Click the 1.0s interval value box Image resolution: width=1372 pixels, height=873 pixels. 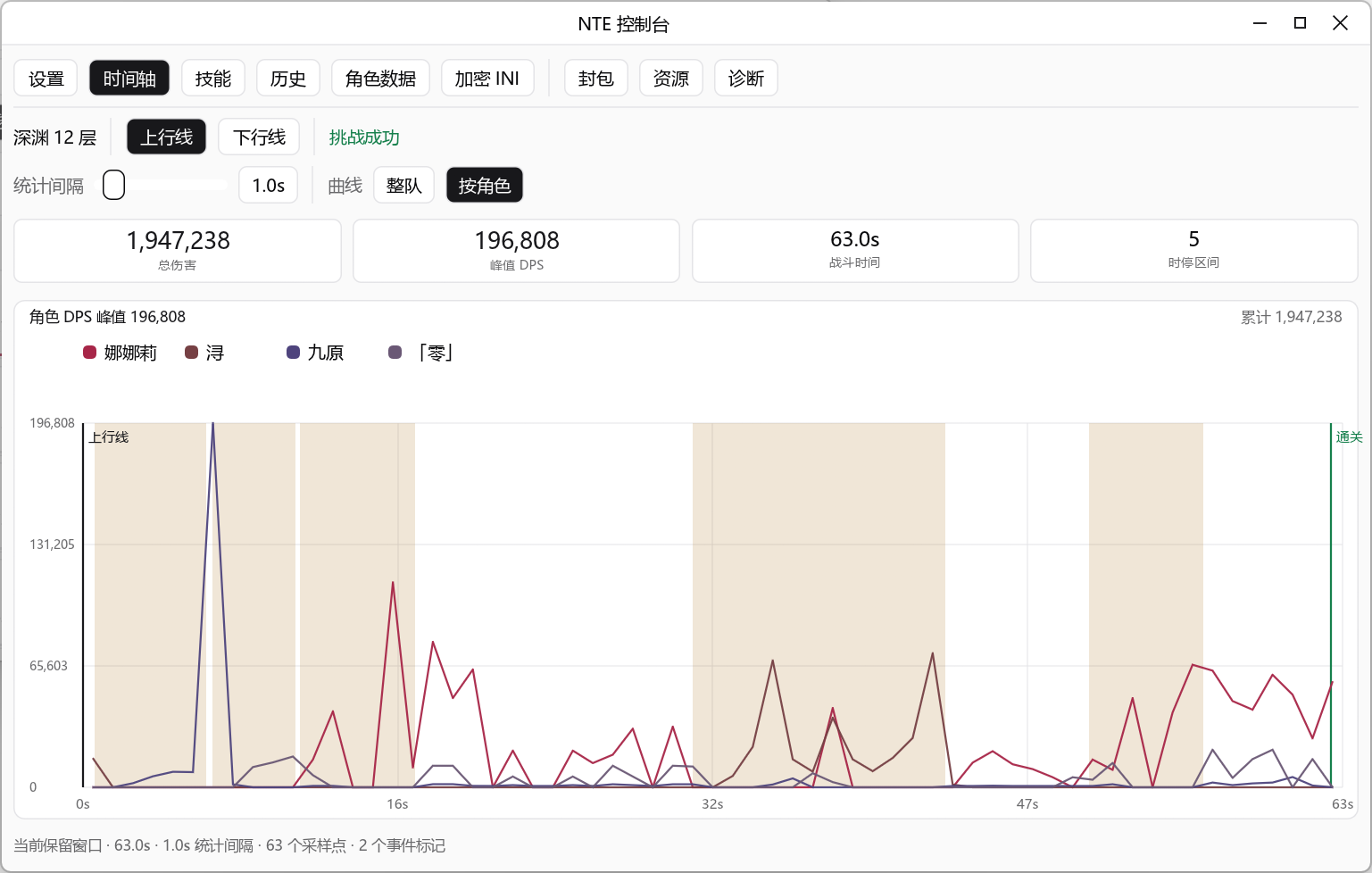(269, 186)
